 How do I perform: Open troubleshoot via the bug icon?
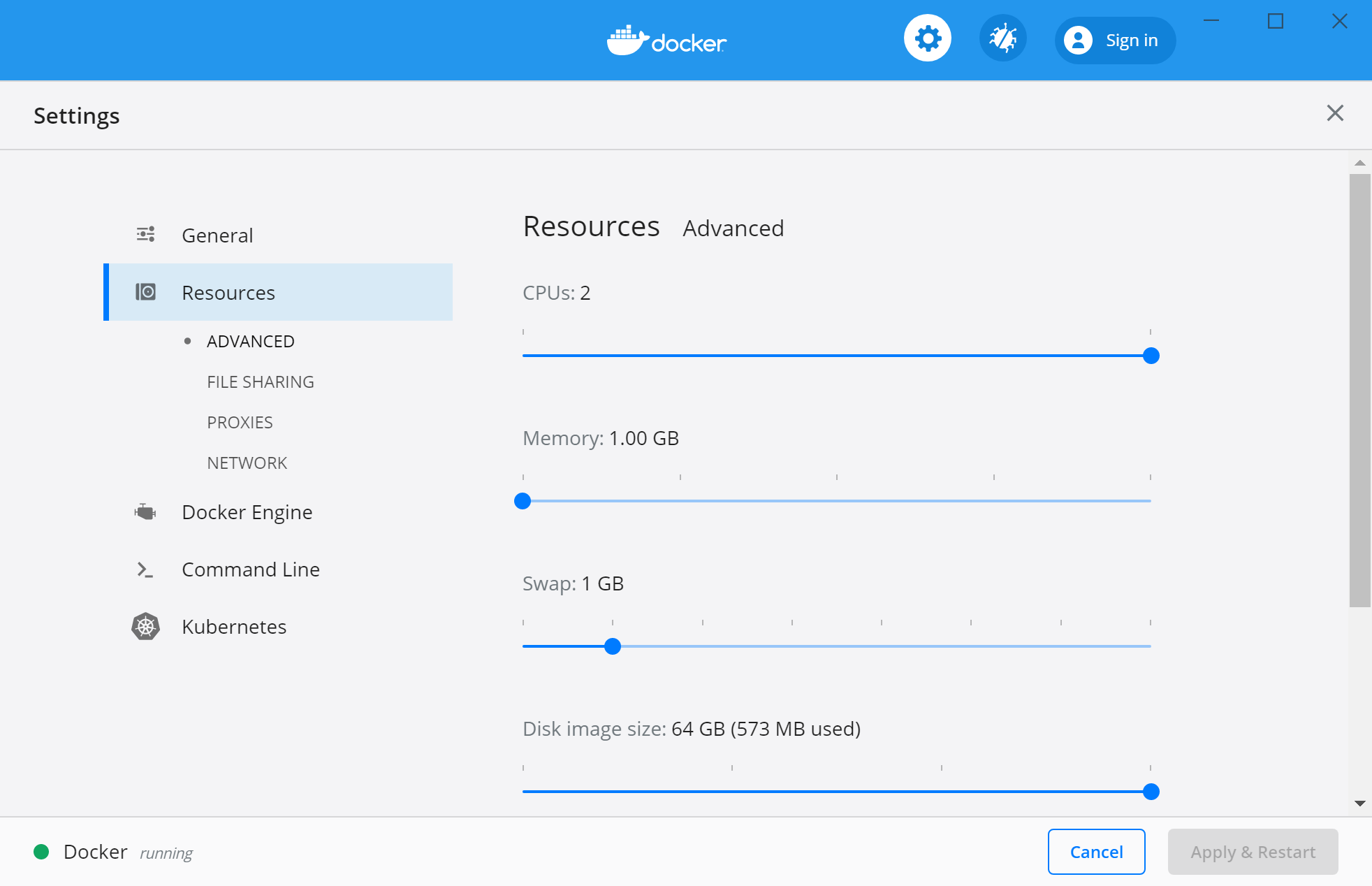(1003, 38)
